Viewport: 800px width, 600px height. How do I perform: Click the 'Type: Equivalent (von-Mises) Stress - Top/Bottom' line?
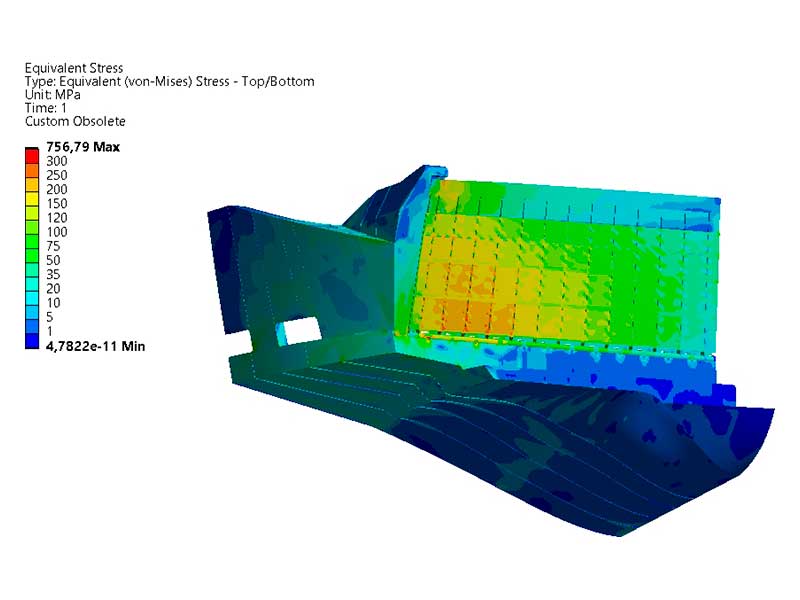coord(169,81)
